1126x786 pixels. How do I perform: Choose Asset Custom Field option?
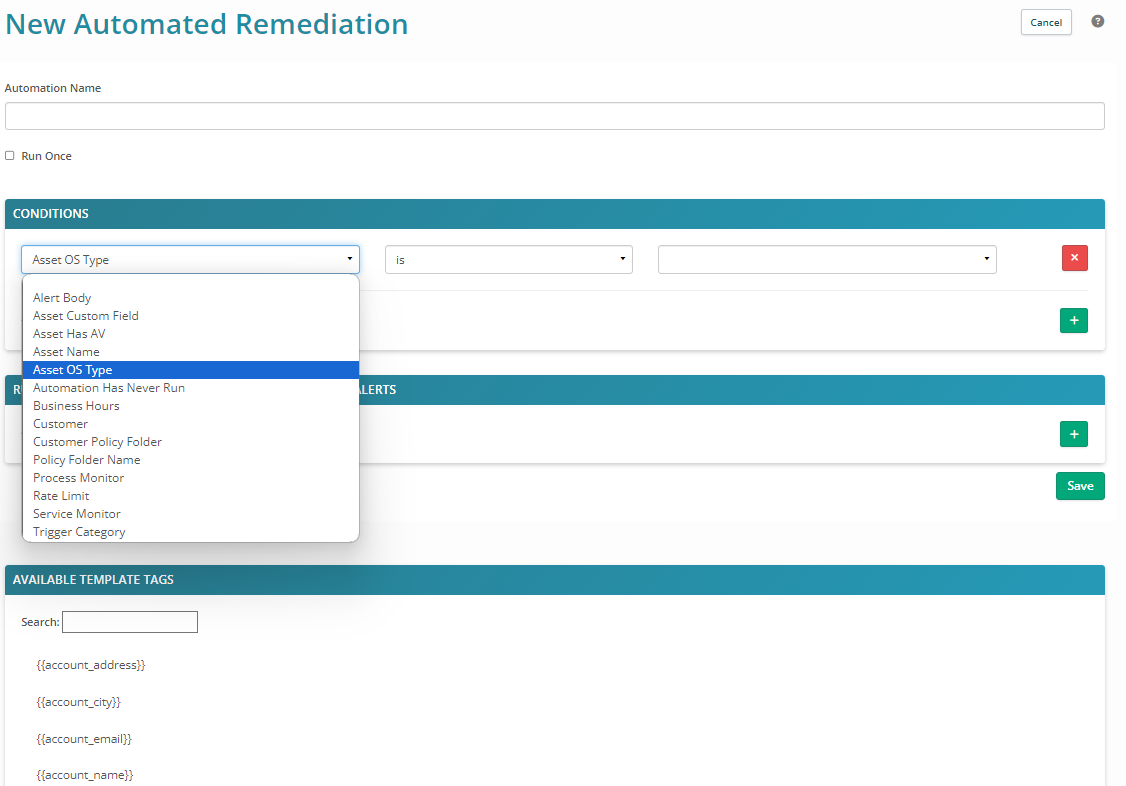86,316
